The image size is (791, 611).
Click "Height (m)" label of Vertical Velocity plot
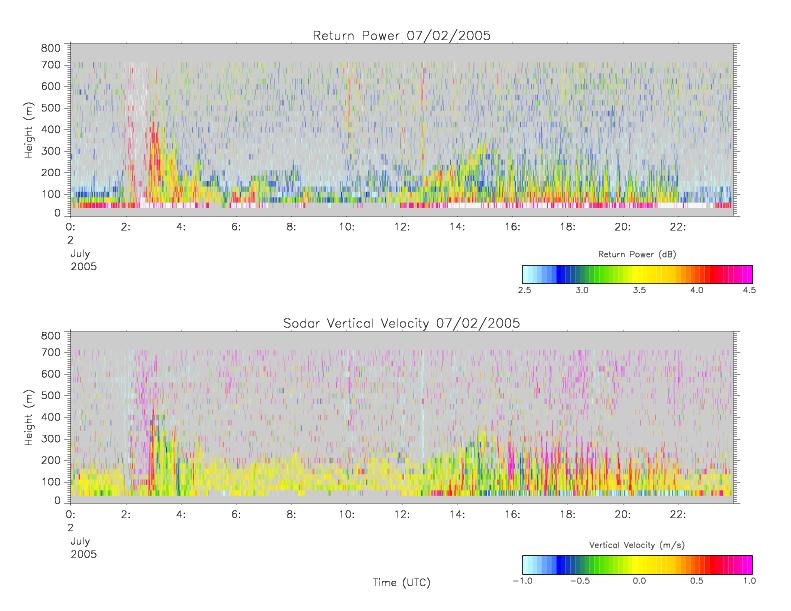click(x=28, y=417)
